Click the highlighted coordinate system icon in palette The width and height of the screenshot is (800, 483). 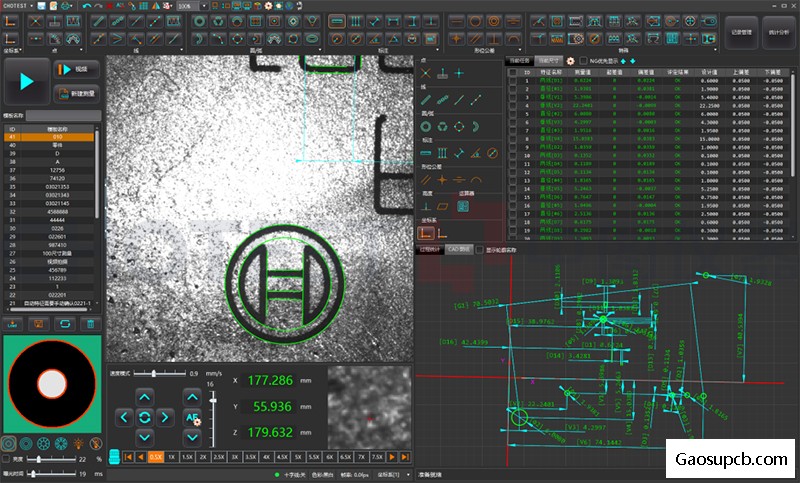(426, 234)
